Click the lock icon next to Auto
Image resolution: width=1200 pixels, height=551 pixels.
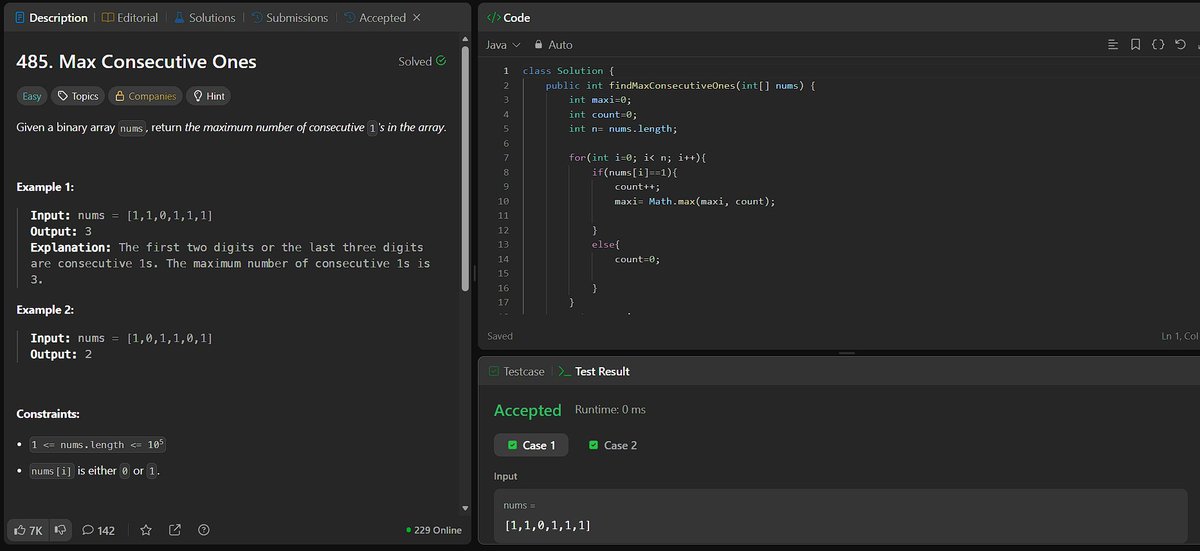[x=539, y=45]
